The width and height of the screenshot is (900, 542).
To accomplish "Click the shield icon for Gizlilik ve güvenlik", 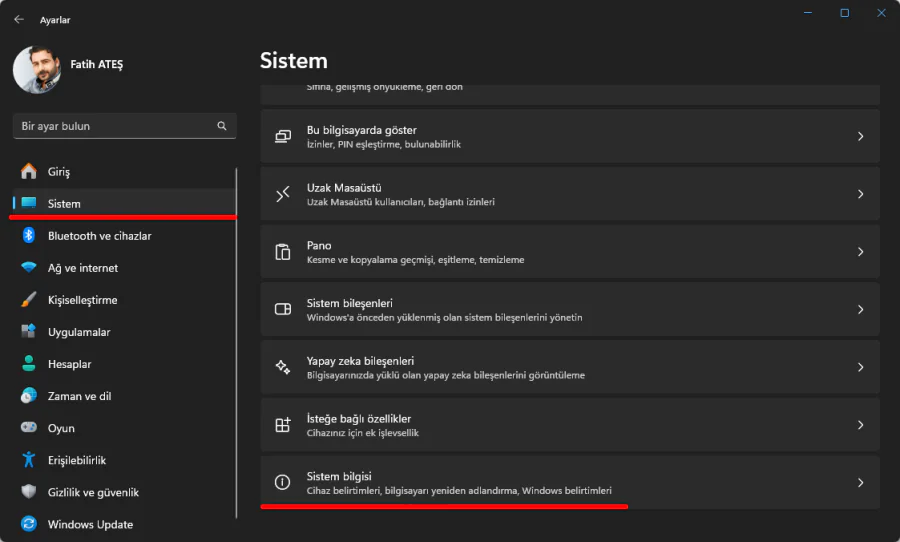I will pos(29,492).
